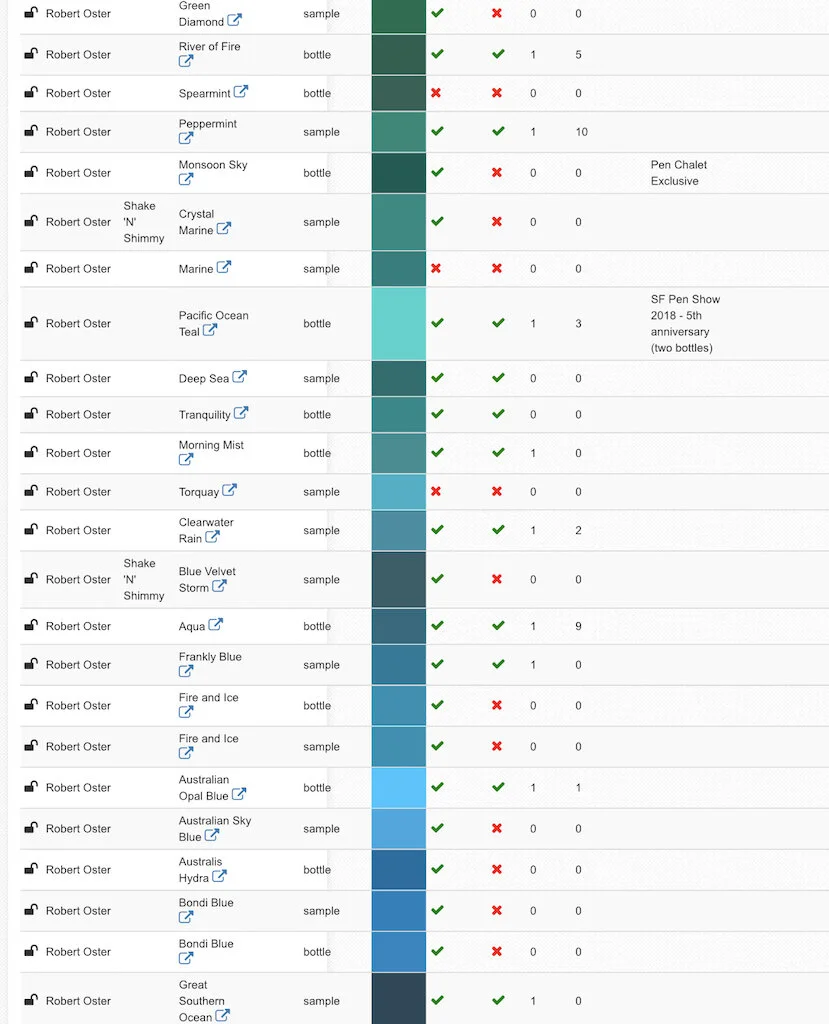
Task: Open external link for Peppermint ink
Action: [186, 138]
